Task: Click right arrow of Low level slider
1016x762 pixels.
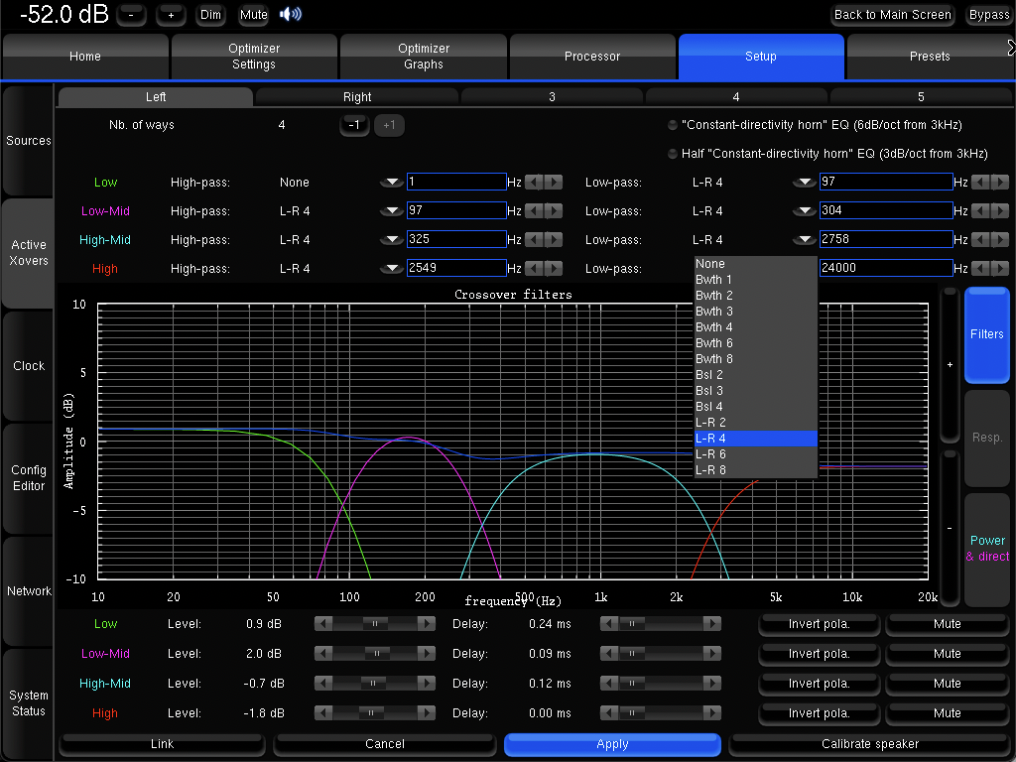Action: point(427,624)
